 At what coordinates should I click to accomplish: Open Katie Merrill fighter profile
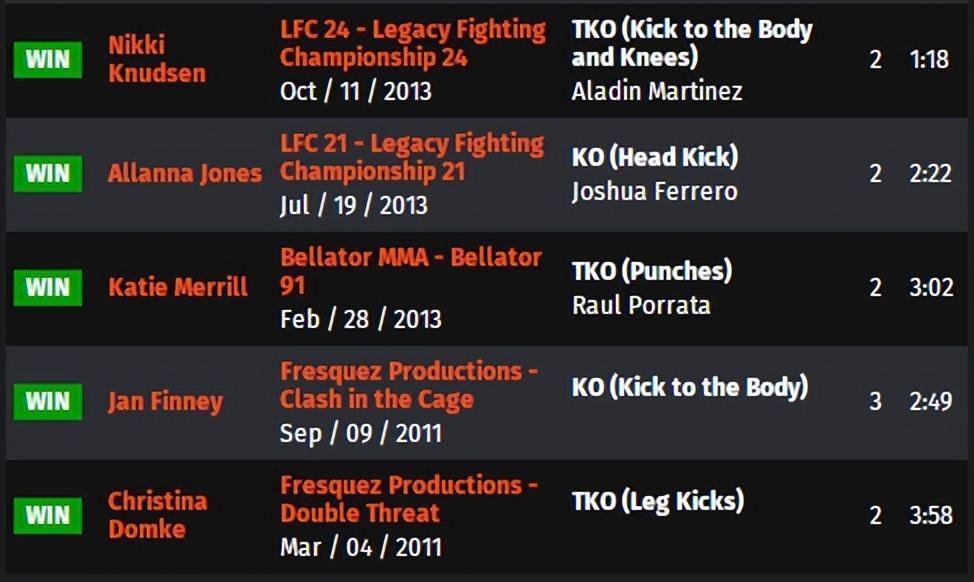tap(178, 287)
